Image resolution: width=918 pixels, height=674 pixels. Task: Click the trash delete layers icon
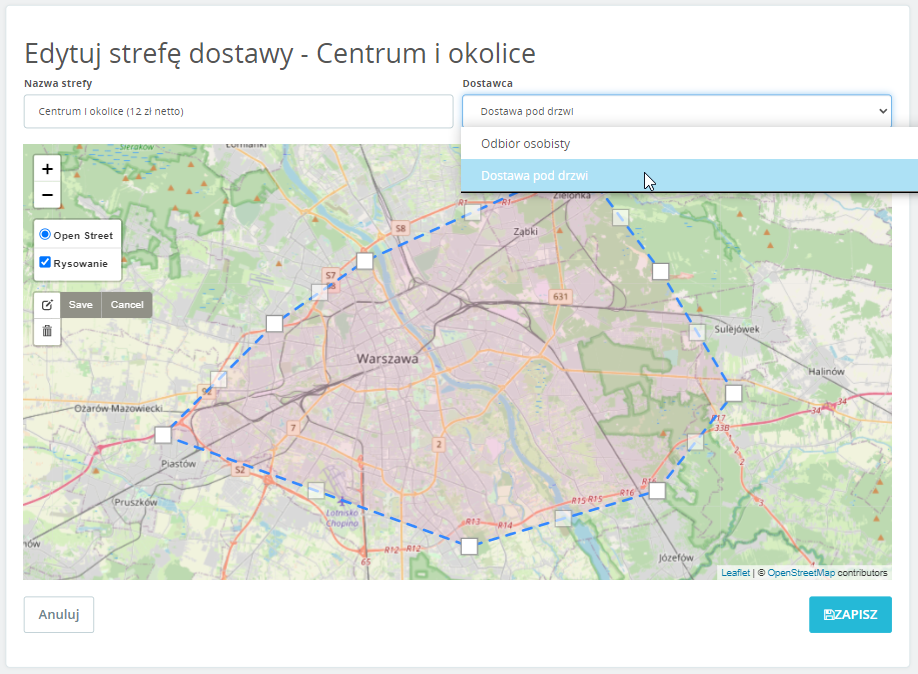47,331
